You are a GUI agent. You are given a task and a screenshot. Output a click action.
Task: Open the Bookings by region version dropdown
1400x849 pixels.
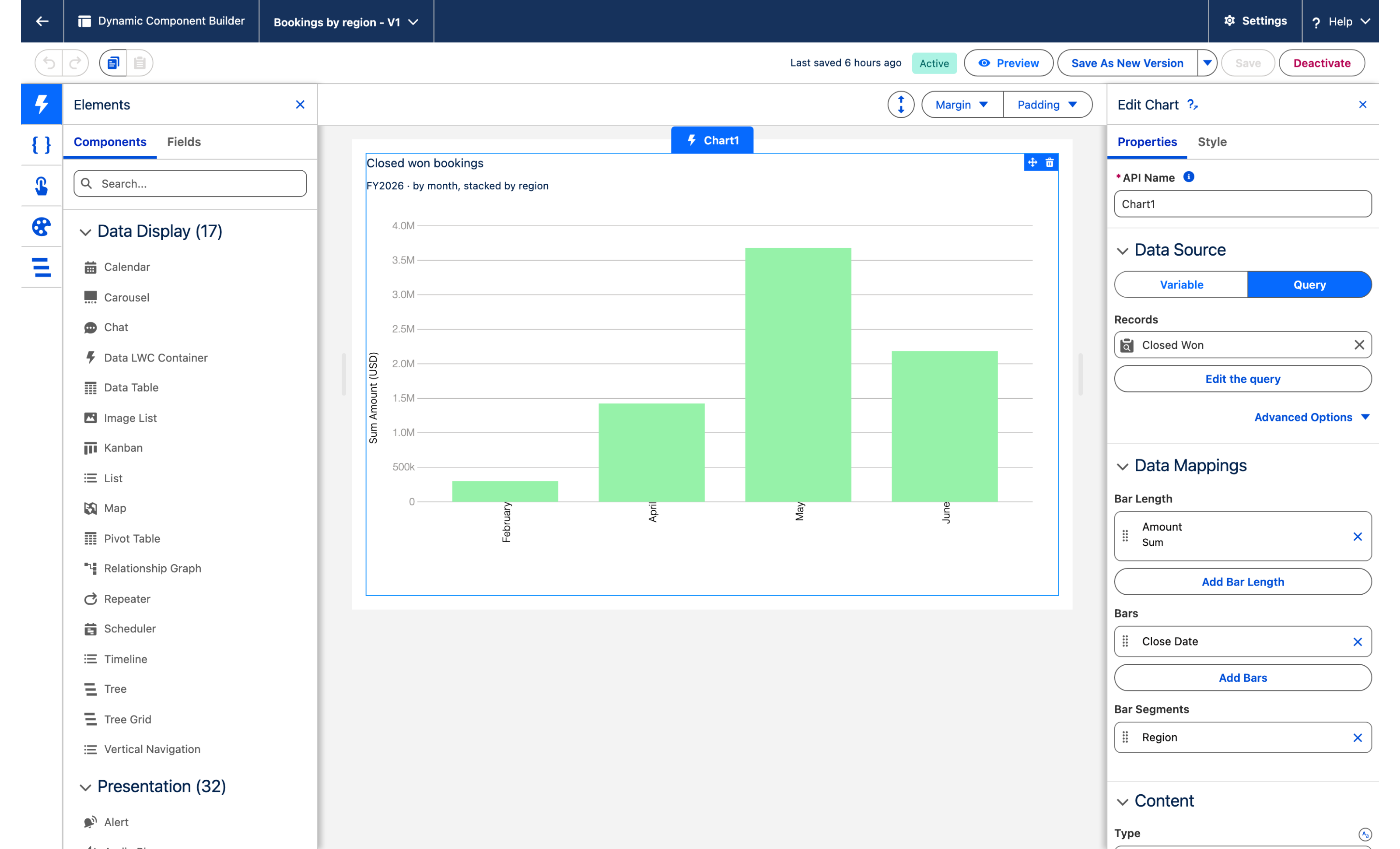(x=346, y=21)
